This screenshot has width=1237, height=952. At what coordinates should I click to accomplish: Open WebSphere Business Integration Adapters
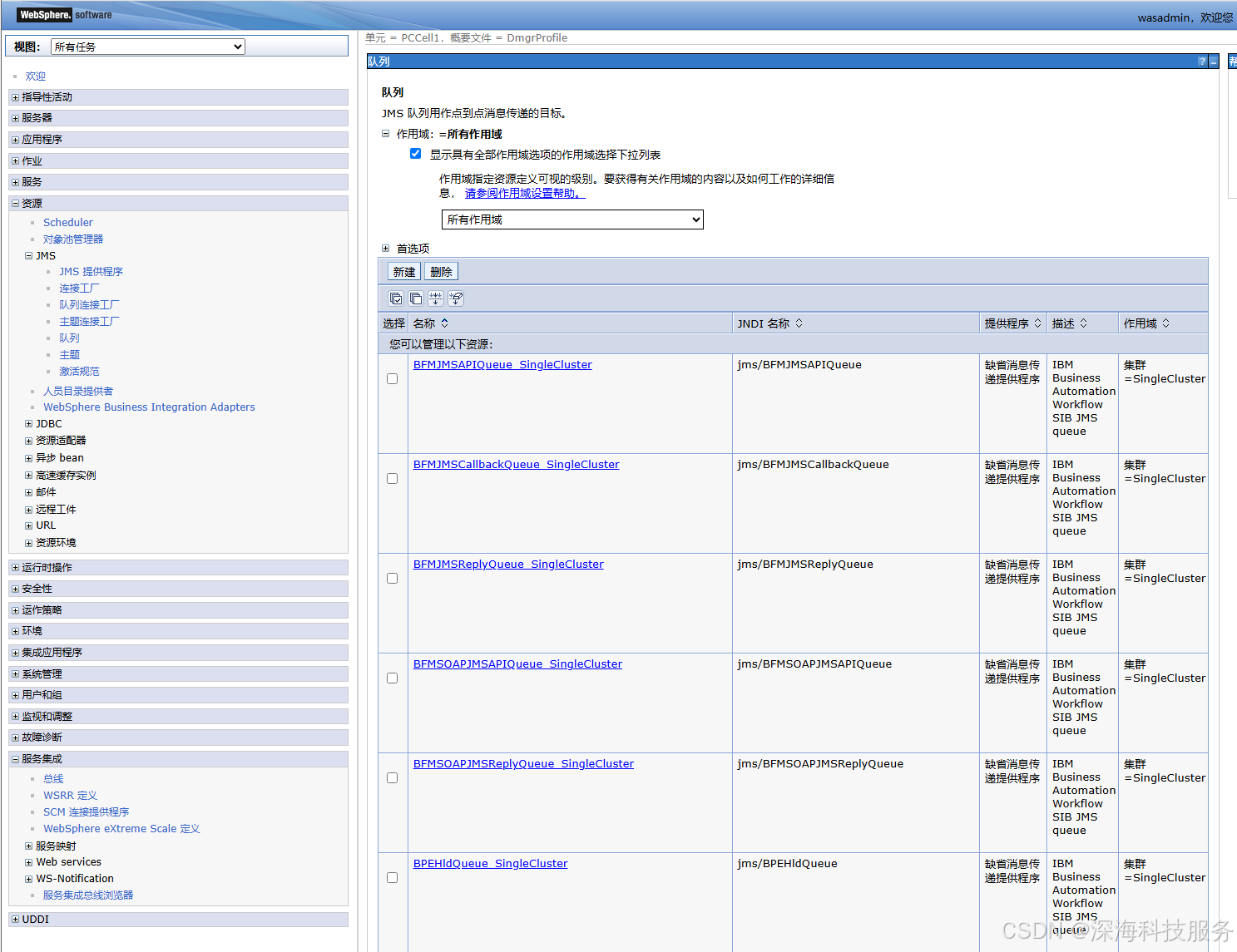(149, 407)
